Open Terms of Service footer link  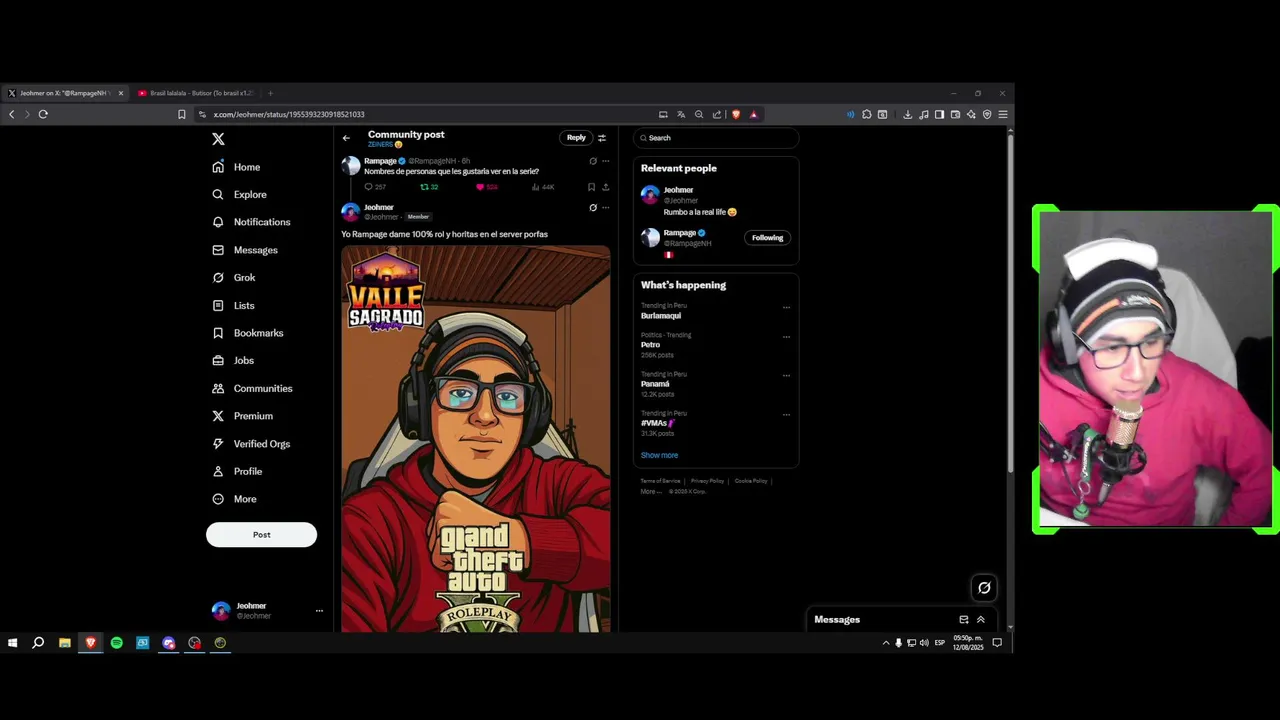660,481
